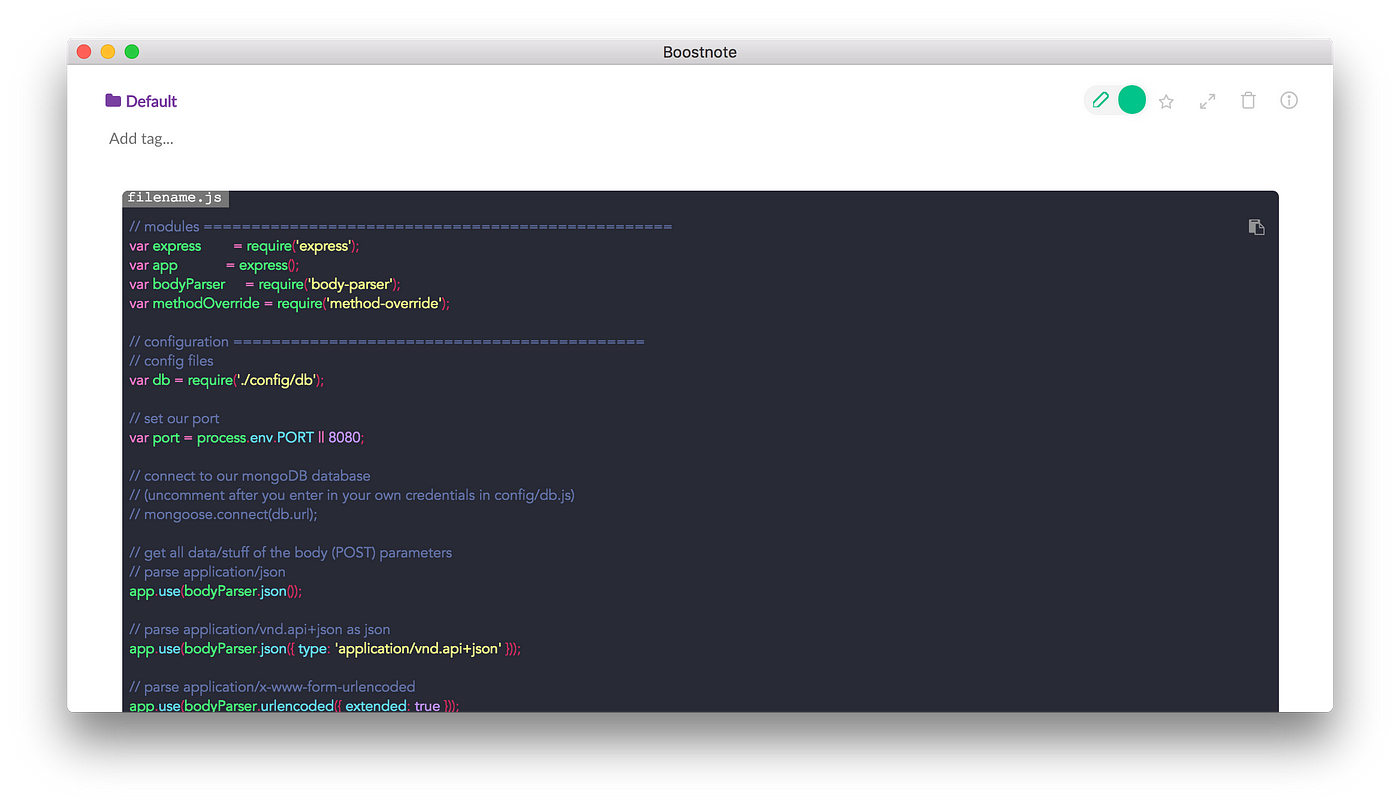Copy code block to clipboard
This screenshot has width=1400, height=808.
[x=1256, y=227]
